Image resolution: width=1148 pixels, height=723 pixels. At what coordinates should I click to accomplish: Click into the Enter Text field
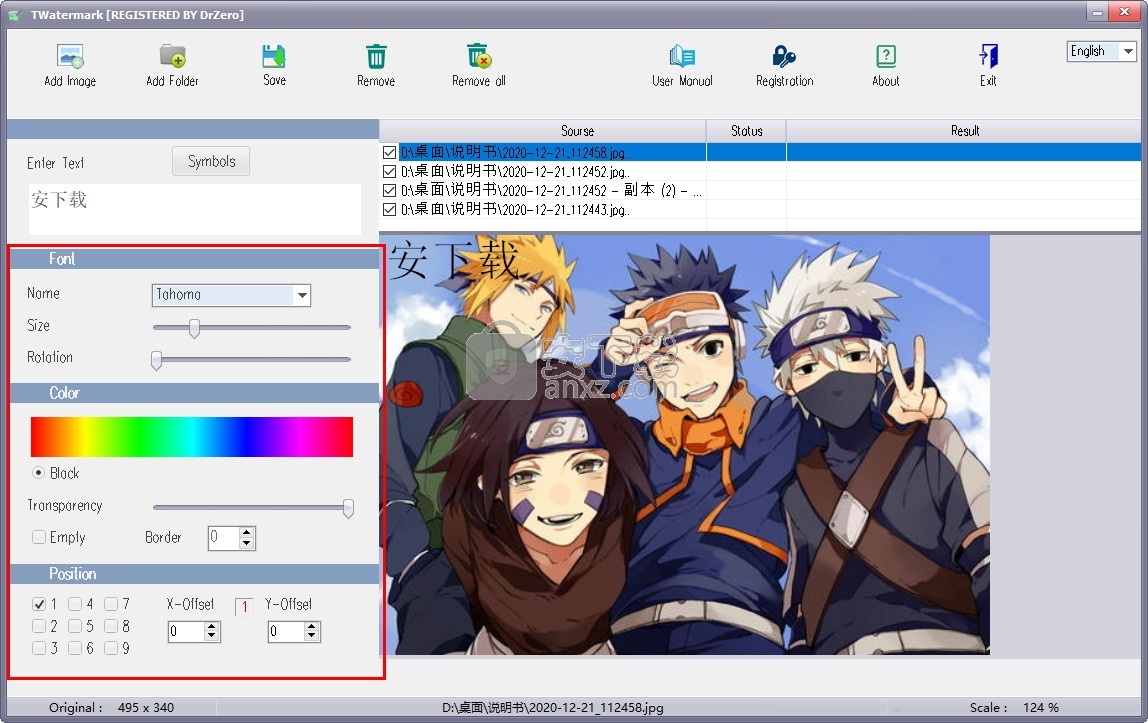[x=195, y=209]
